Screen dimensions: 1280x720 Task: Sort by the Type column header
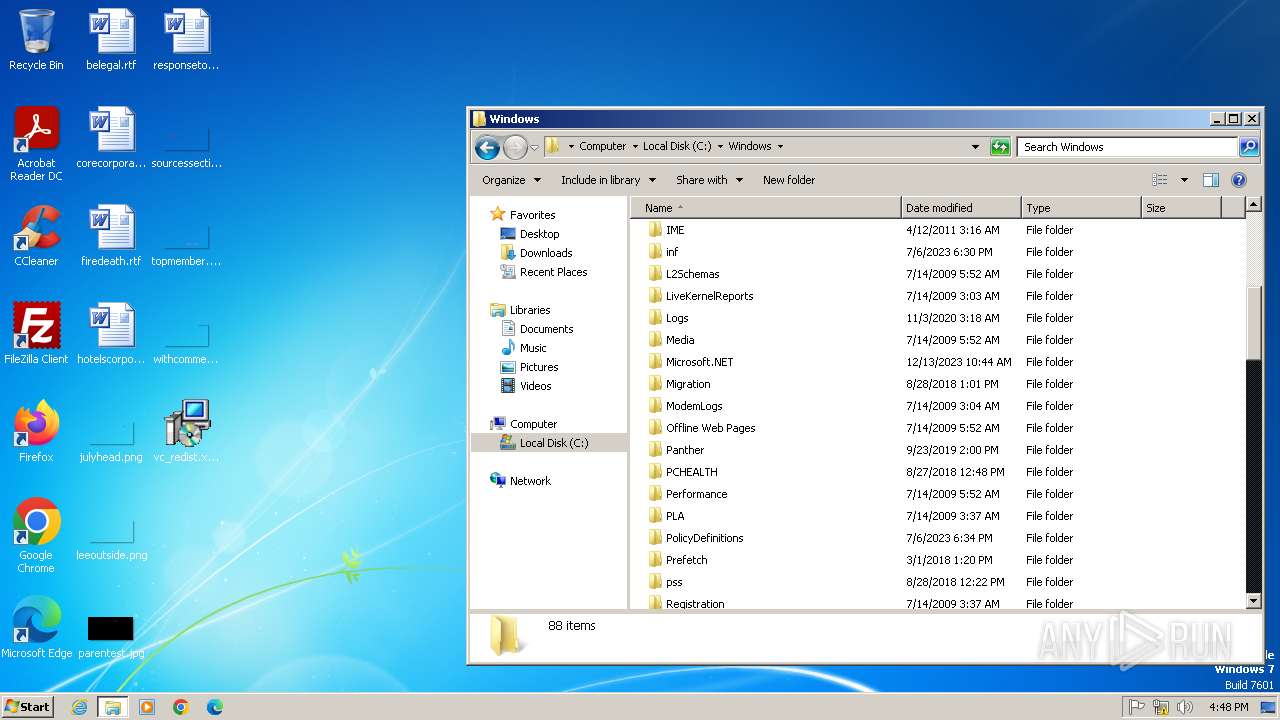pos(1081,208)
